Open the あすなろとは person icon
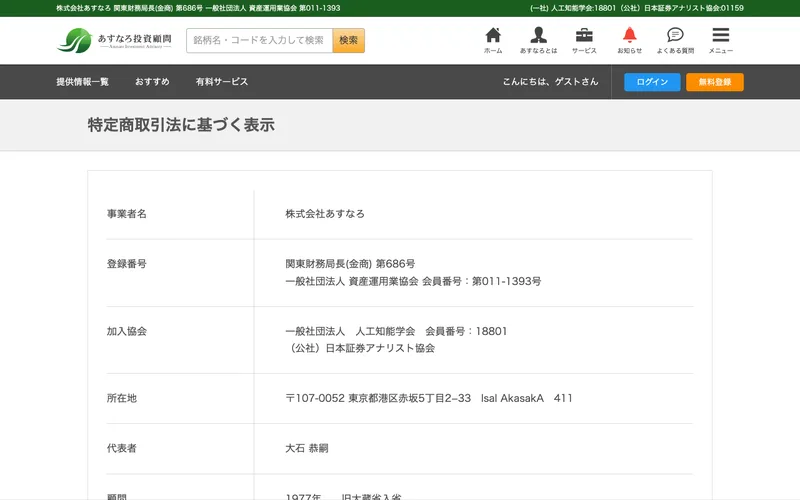The image size is (800, 500). pyautogui.click(x=538, y=40)
